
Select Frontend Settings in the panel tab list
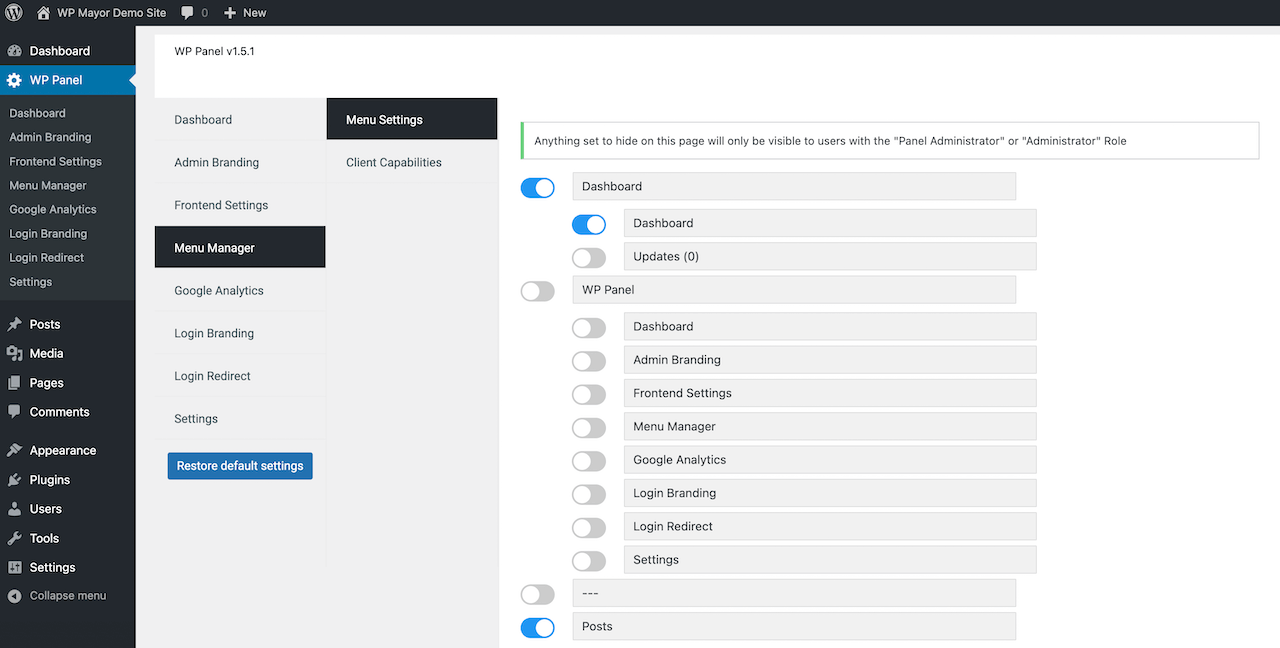click(x=240, y=205)
